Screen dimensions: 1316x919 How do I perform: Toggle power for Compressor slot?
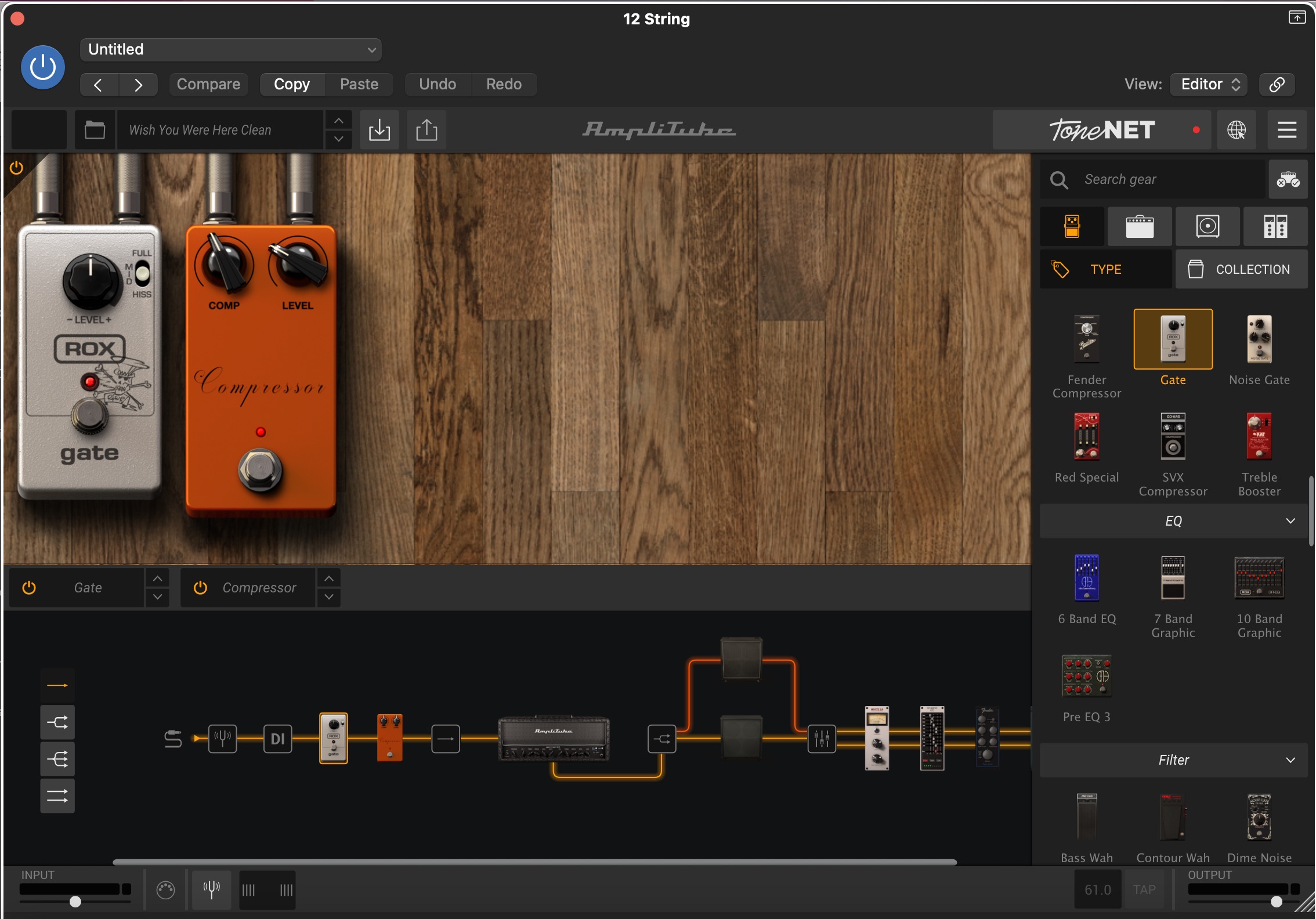tap(200, 588)
